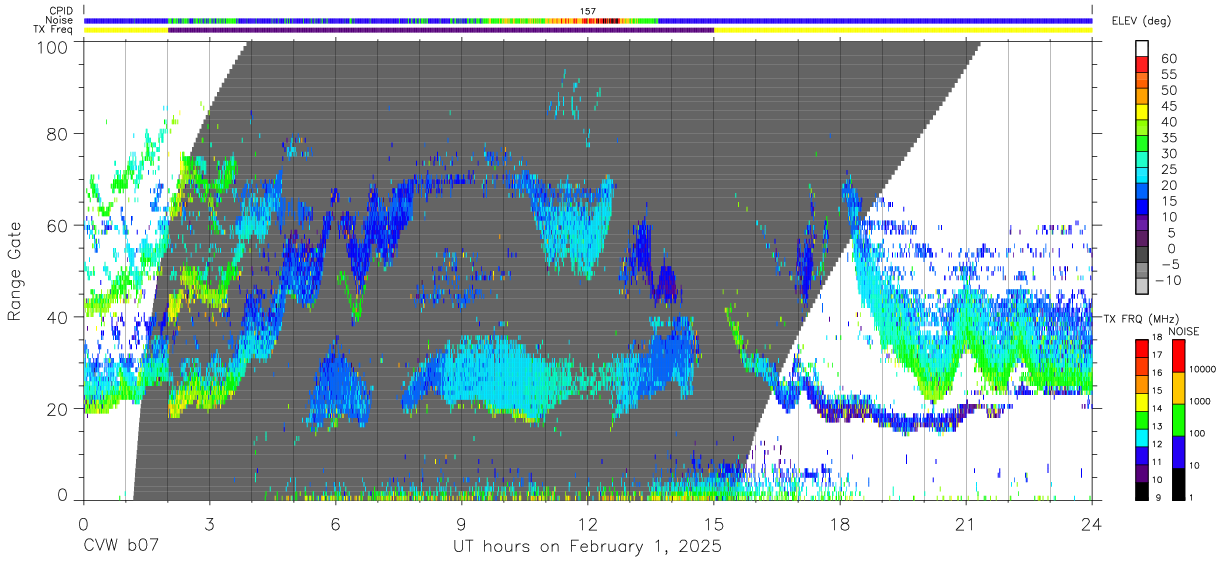The height and width of the screenshot is (567, 1228).
Task: Click the "UT hours on February 1, 2025" axis title
Action: click(x=588, y=548)
